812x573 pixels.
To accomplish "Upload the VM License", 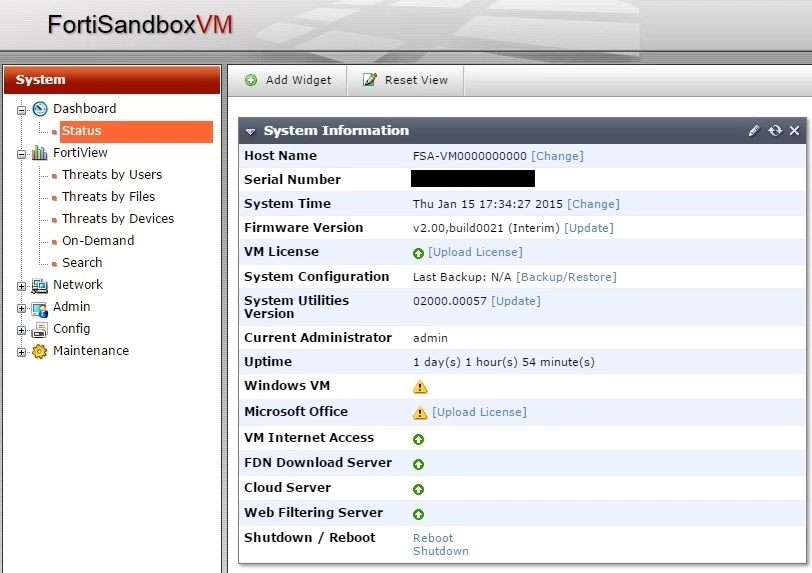I will pyautogui.click(x=475, y=252).
